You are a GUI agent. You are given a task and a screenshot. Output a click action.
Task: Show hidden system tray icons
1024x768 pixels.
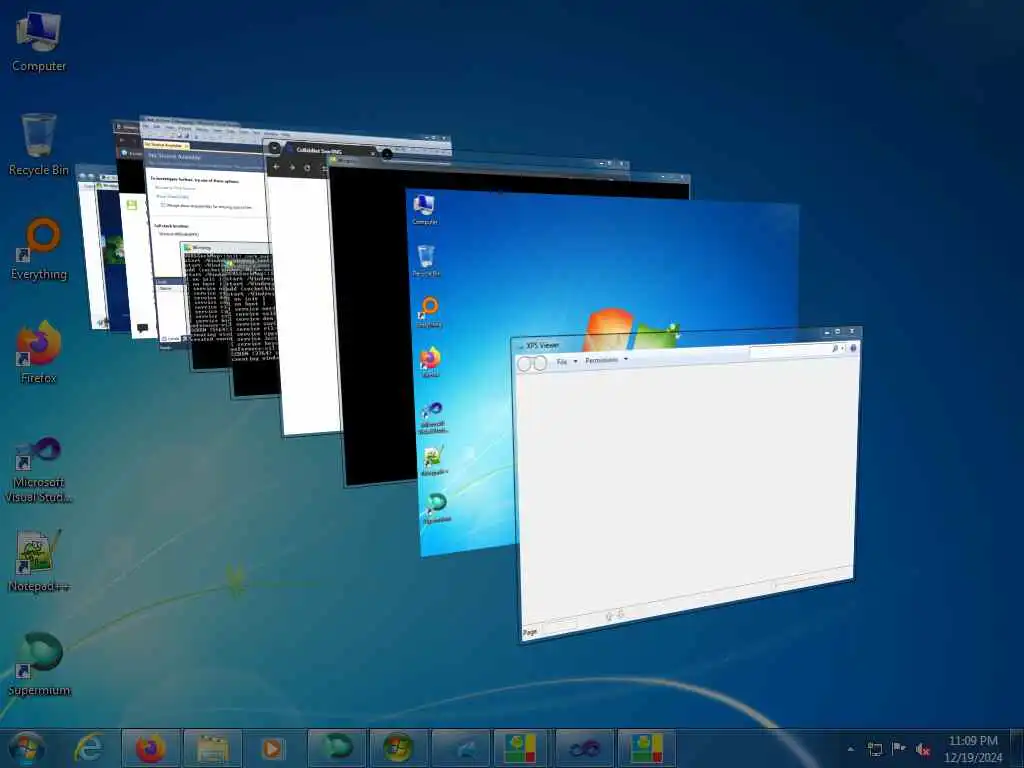pyautogui.click(x=850, y=749)
